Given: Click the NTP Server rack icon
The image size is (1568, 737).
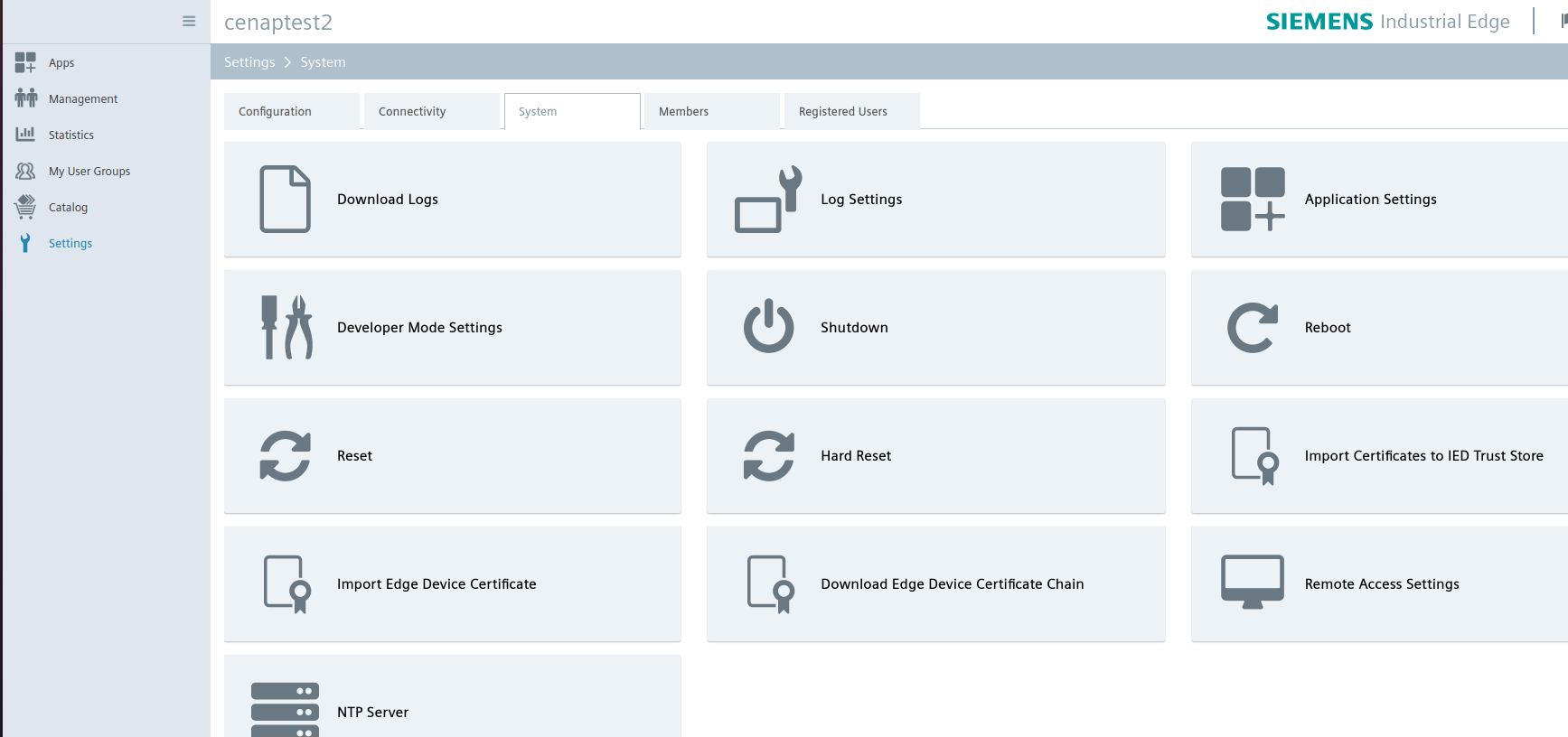Looking at the screenshot, I should pos(285,711).
